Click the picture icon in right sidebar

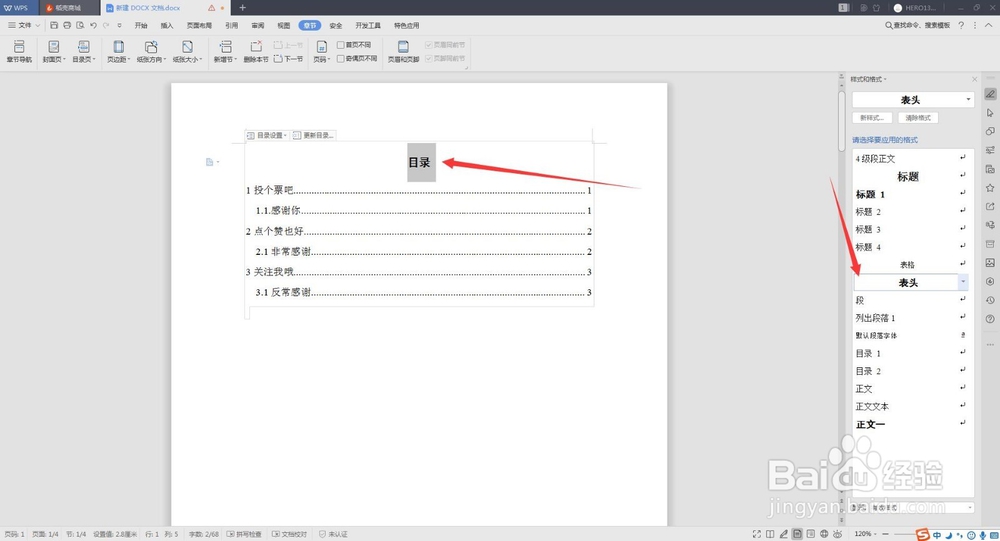990,262
